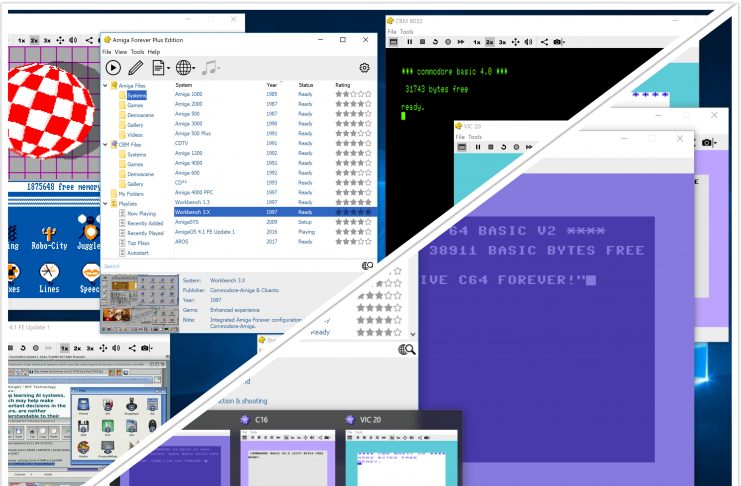Mute audio in bottom-left emulator window
This screenshot has width=741, height=486.
(x=116, y=348)
